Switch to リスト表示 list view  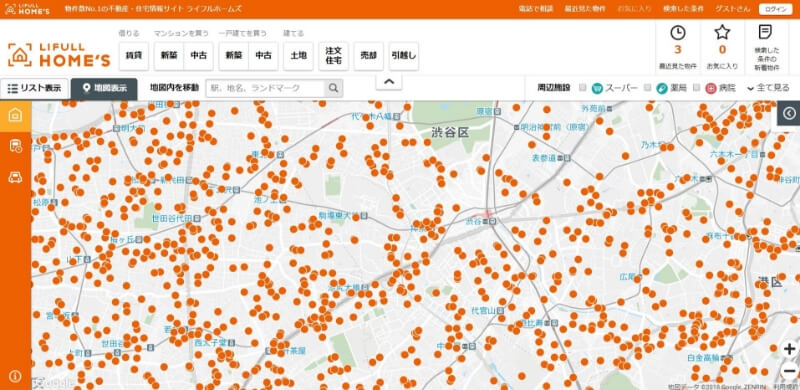coord(34,88)
